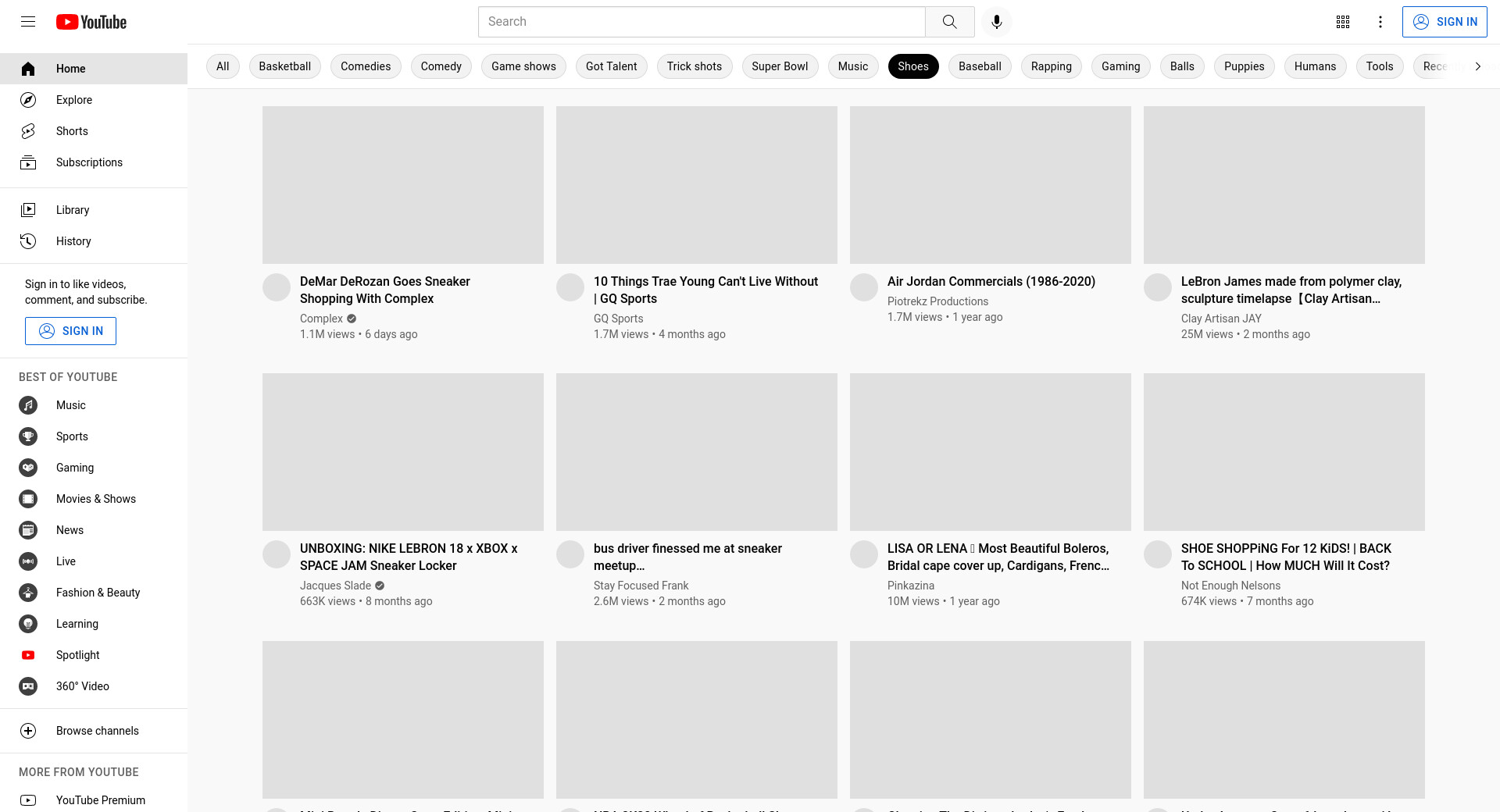Select the Puppies chip
The image size is (1500, 812).
[x=1245, y=66]
